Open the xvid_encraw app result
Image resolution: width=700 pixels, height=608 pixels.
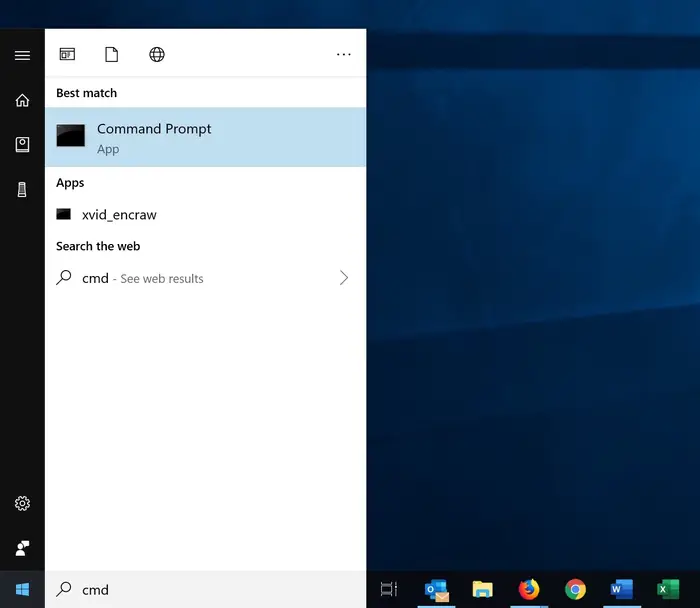(x=205, y=215)
